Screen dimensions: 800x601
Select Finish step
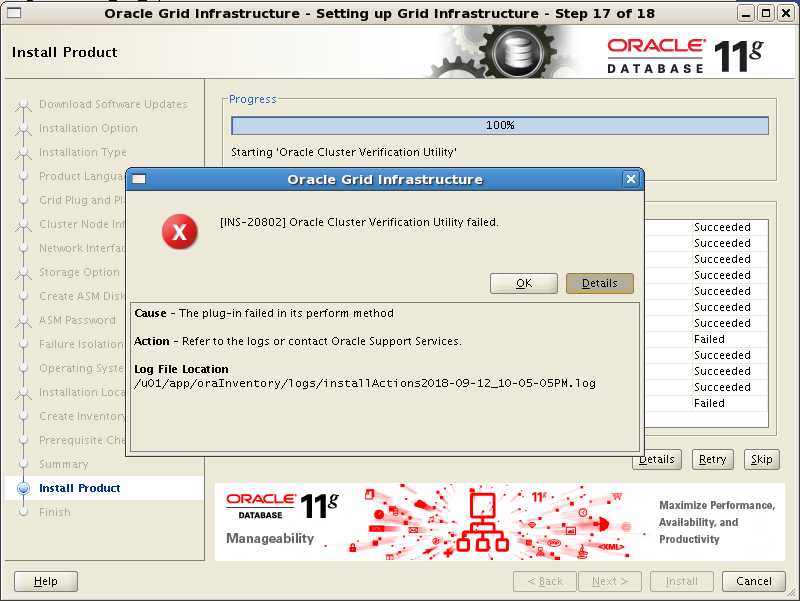pos(55,512)
